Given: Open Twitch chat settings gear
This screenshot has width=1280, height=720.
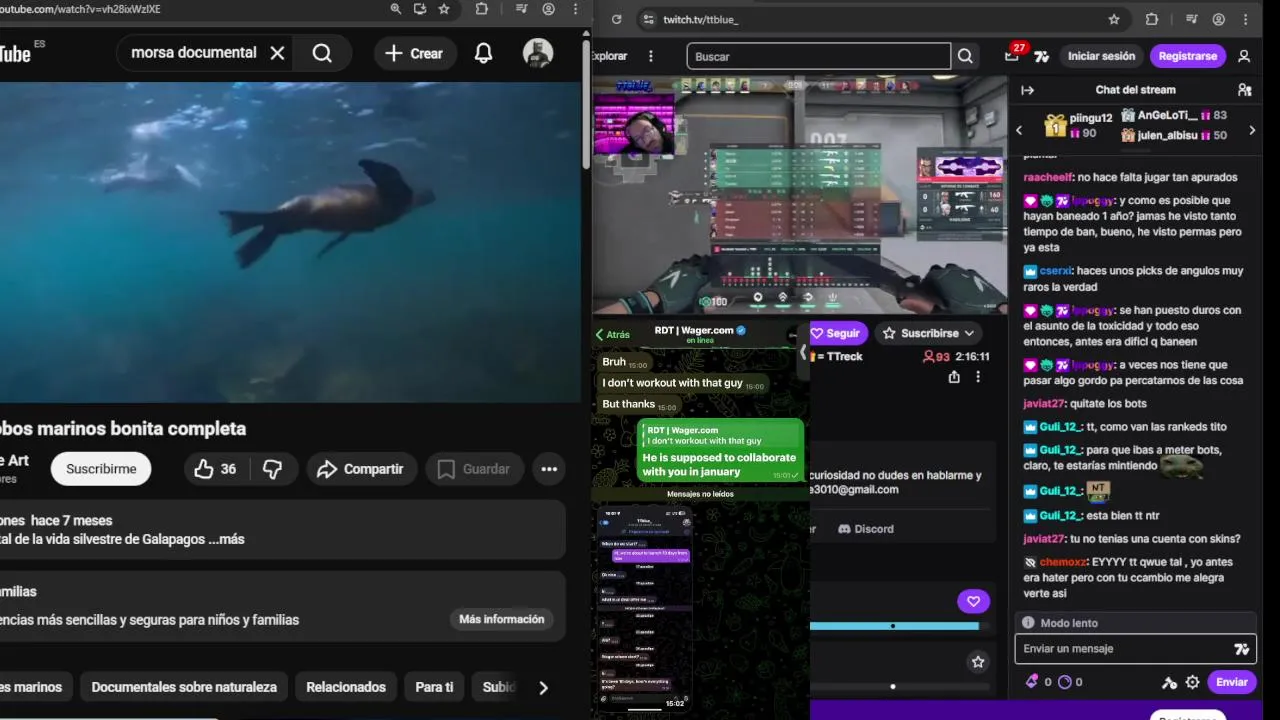Looking at the screenshot, I should pyautogui.click(x=1192, y=682).
